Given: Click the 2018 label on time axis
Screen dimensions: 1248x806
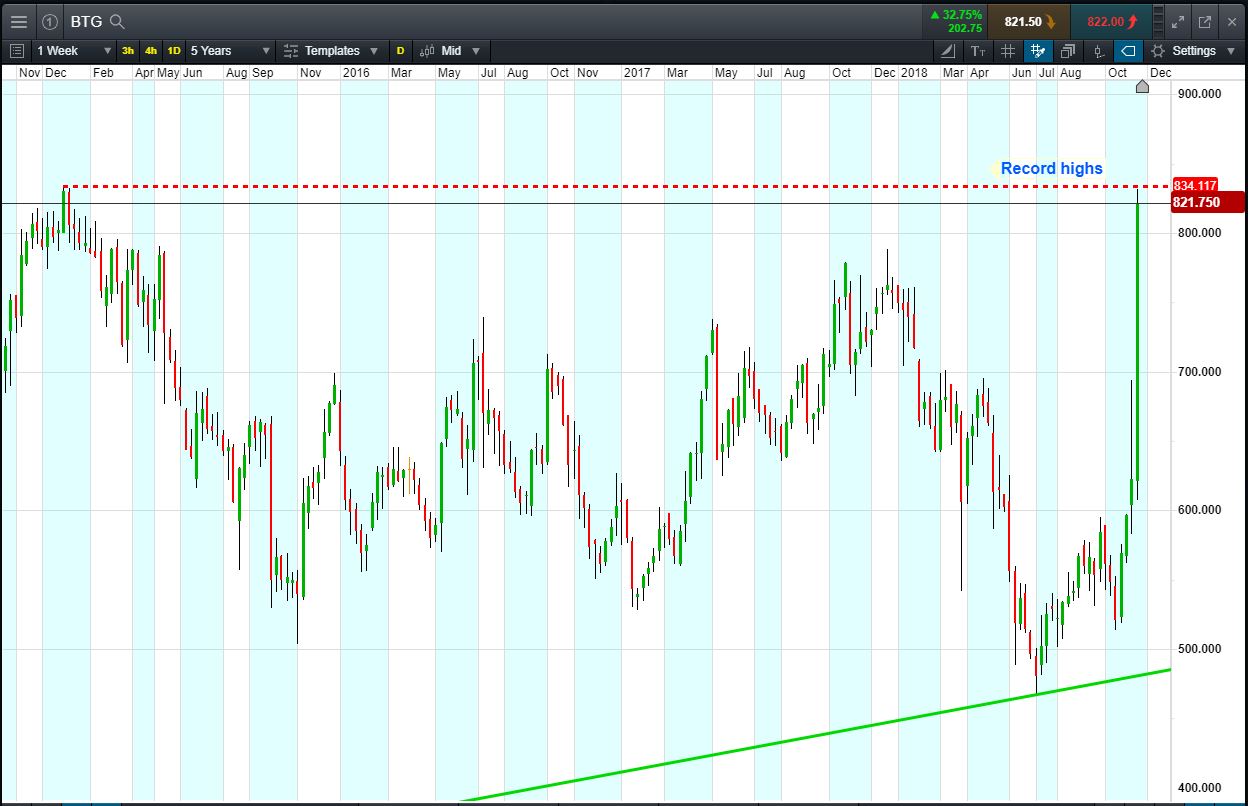Looking at the screenshot, I should 914,73.
